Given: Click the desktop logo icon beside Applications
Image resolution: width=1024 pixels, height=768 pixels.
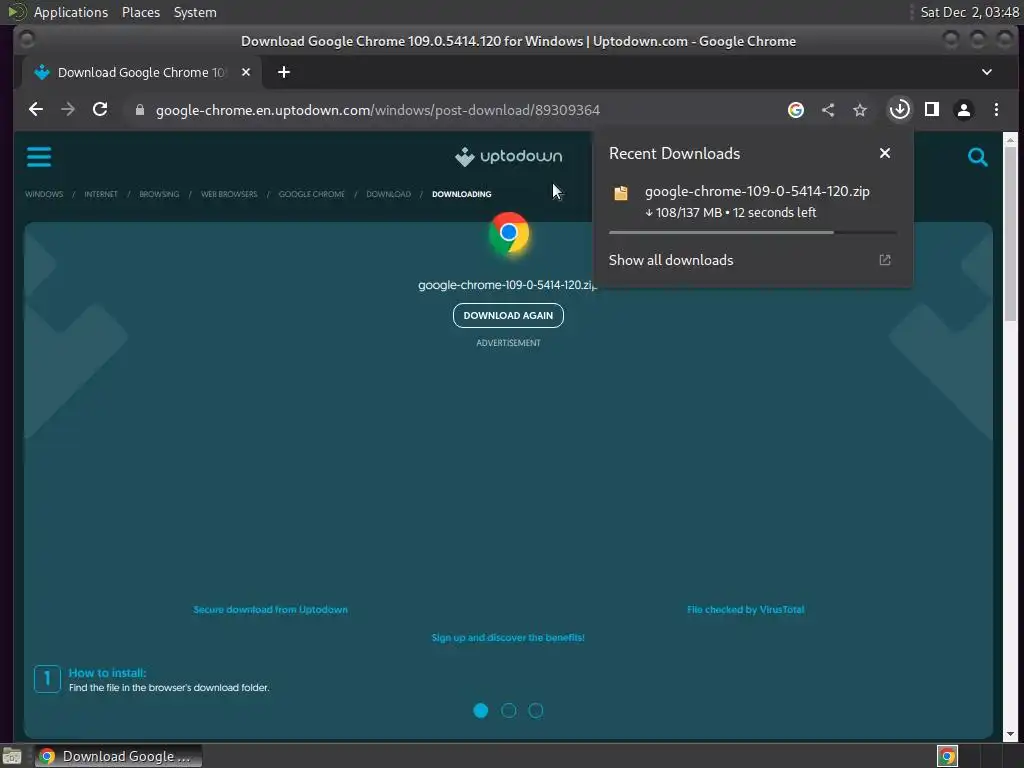Looking at the screenshot, I should (x=16, y=12).
